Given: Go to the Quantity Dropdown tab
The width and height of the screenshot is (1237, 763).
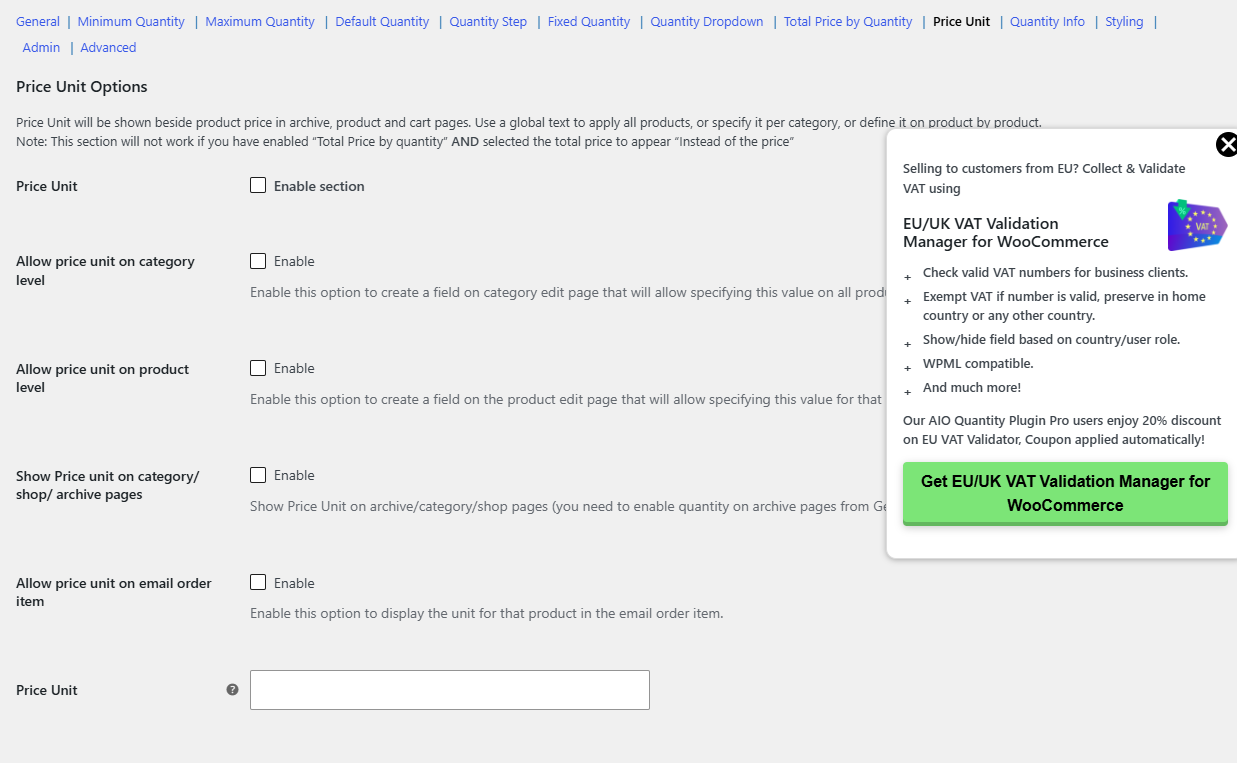Looking at the screenshot, I should pyautogui.click(x=707, y=21).
